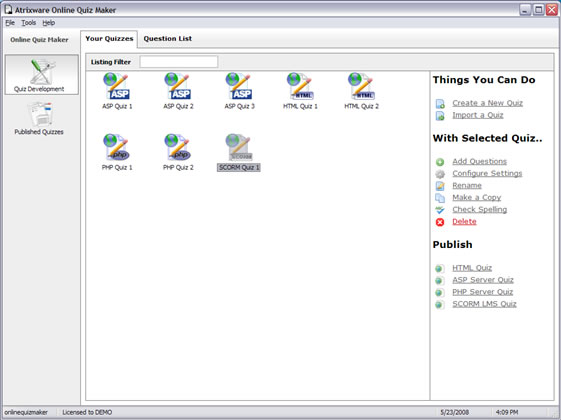The width and height of the screenshot is (561, 420).
Task: Select the SCORM Quiz 1 icon
Action: pos(239,147)
